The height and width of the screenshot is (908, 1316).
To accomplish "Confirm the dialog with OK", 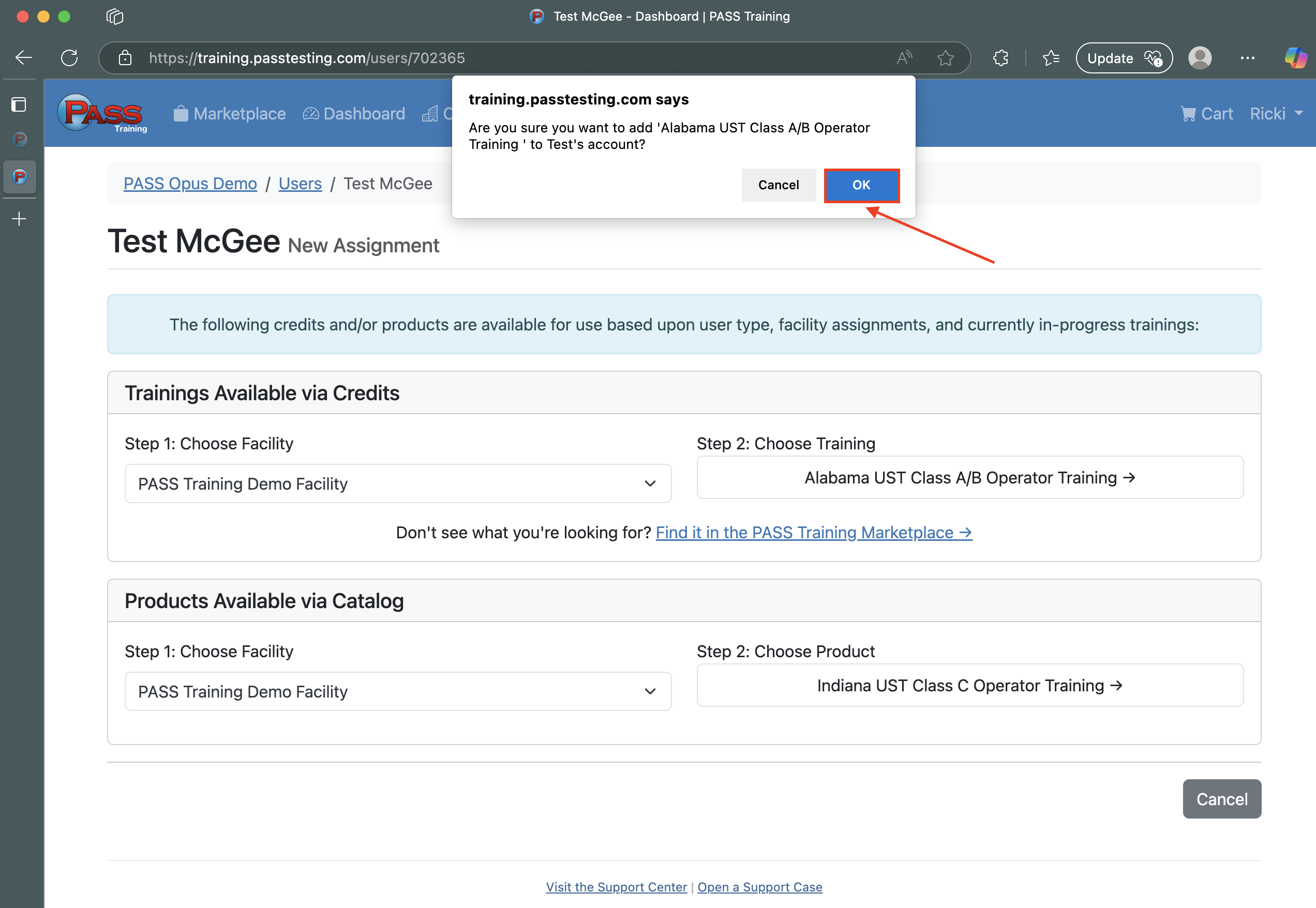I will pyautogui.click(x=861, y=185).
